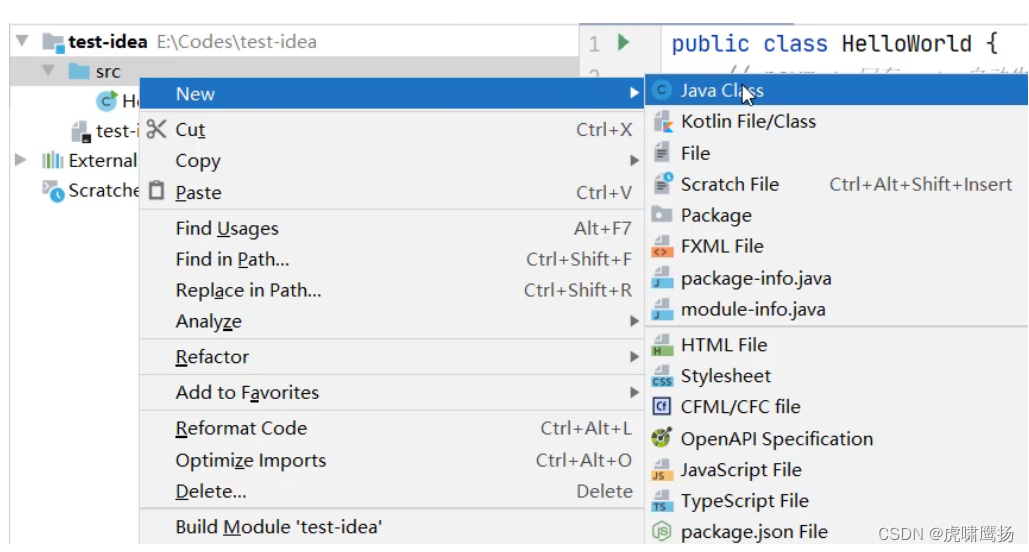Create a new HTML File
Screen dimensions: 1029x552
coord(837,345)
